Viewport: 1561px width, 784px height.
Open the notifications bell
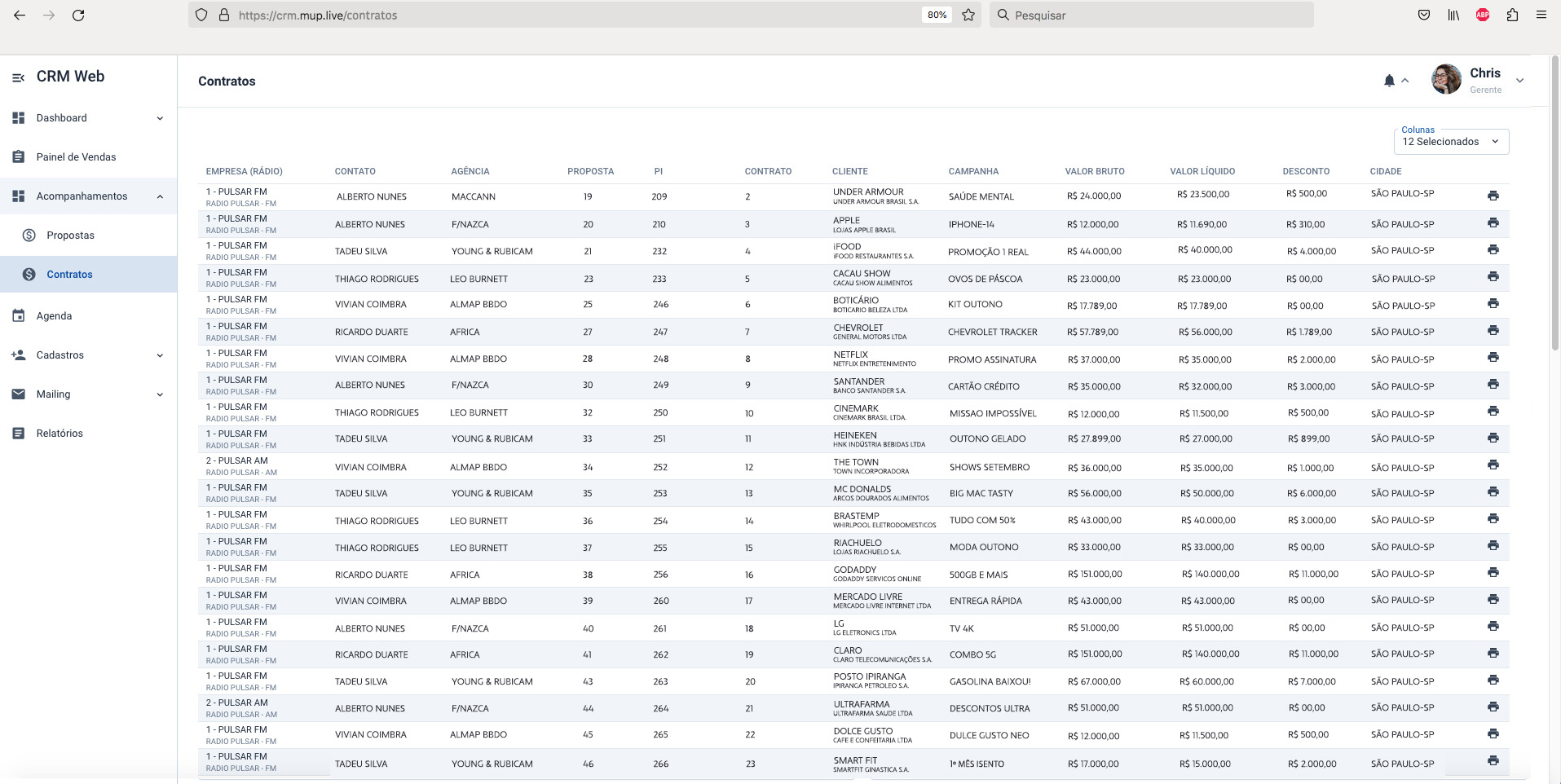(x=1389, y=81)
